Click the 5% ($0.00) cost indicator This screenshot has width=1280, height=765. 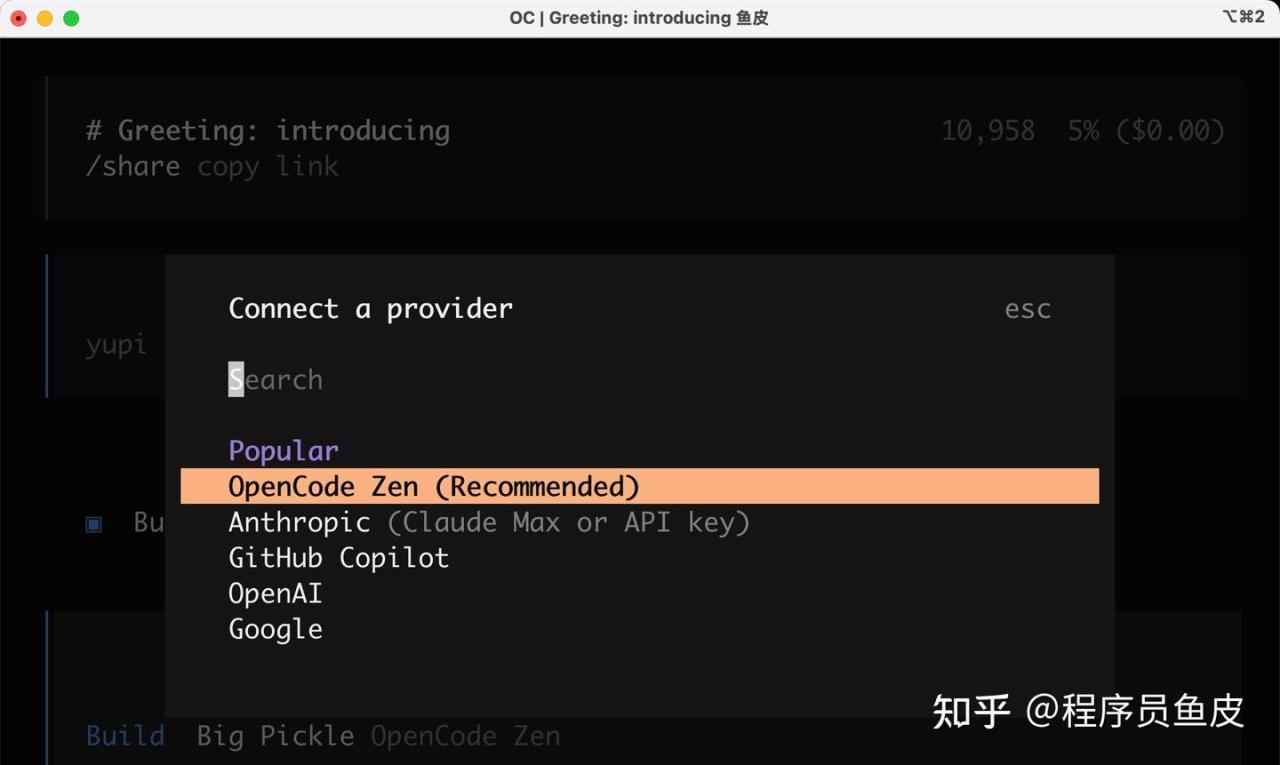(x=1145, y=131)
